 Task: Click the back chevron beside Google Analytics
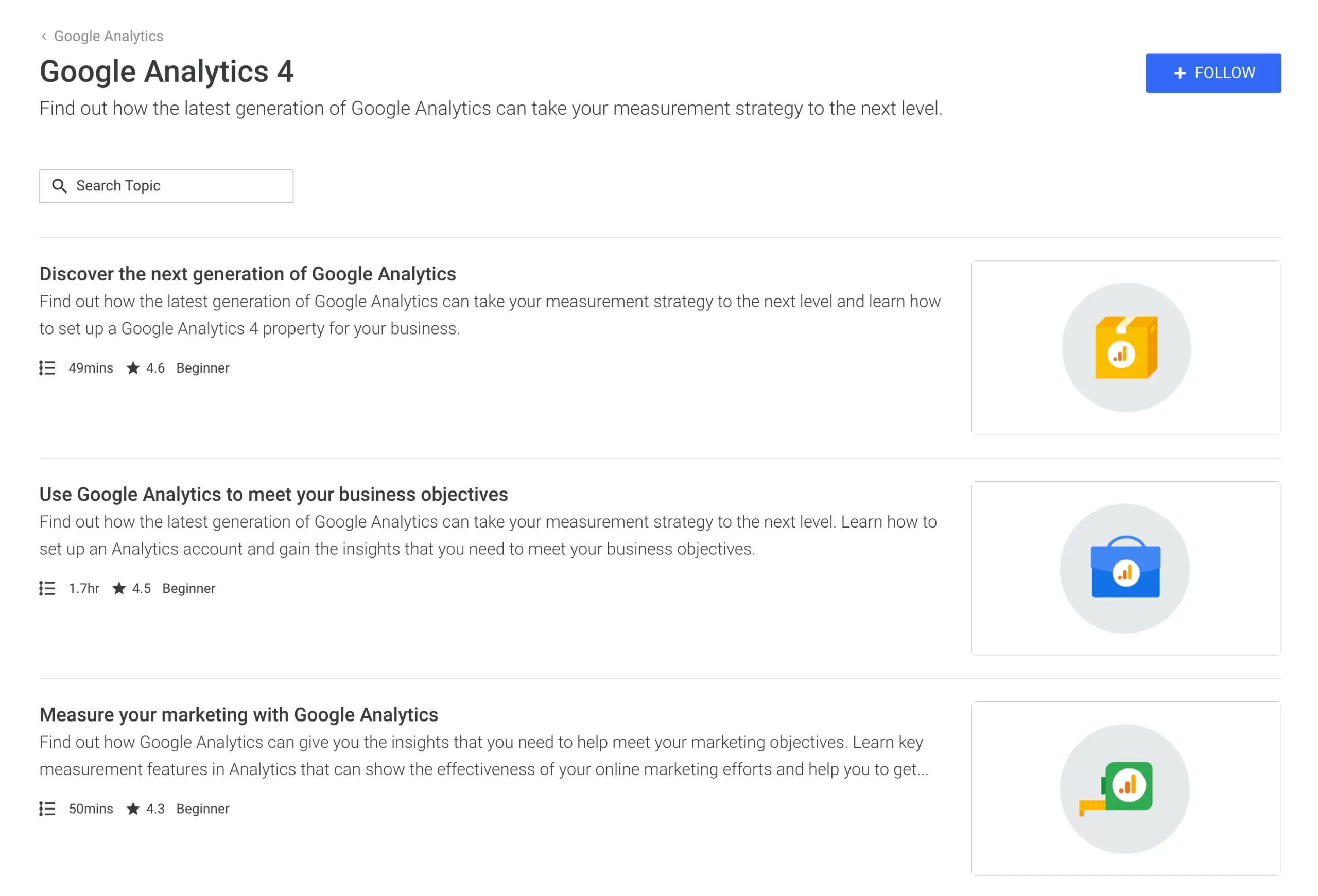44,36
